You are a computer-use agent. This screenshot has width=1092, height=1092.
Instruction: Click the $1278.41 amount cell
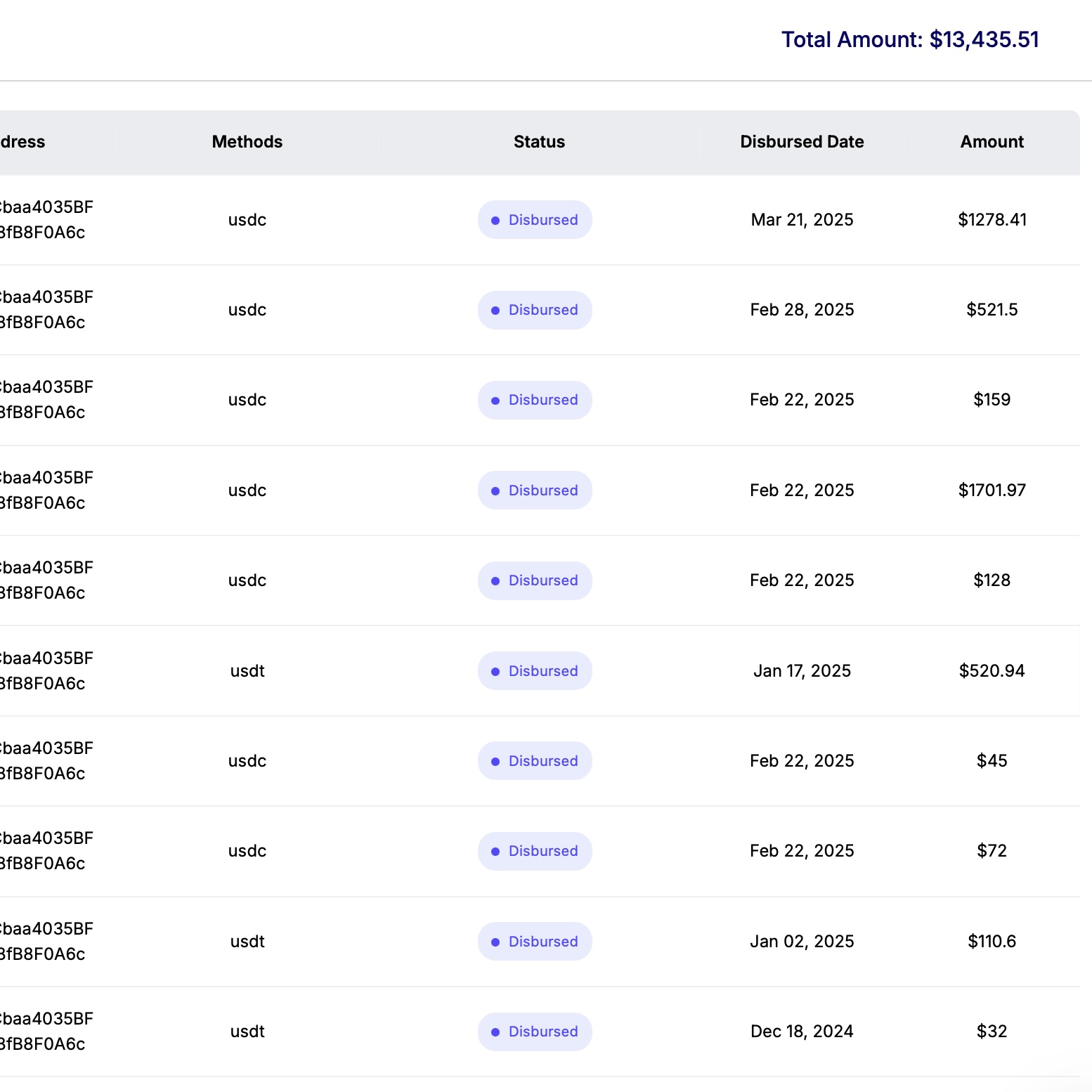(x=992, y=220)
